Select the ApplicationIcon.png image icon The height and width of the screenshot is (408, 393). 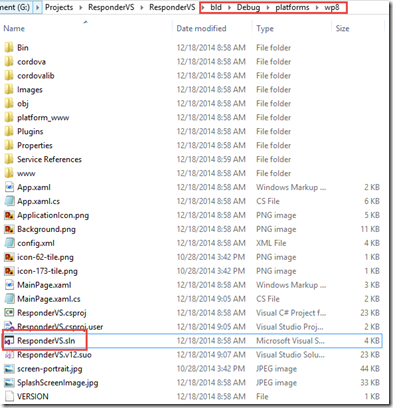[9, 215]
